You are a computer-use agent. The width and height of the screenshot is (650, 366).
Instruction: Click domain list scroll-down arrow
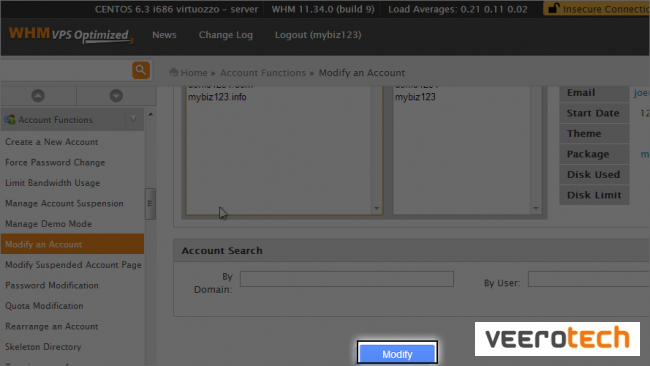376,208
